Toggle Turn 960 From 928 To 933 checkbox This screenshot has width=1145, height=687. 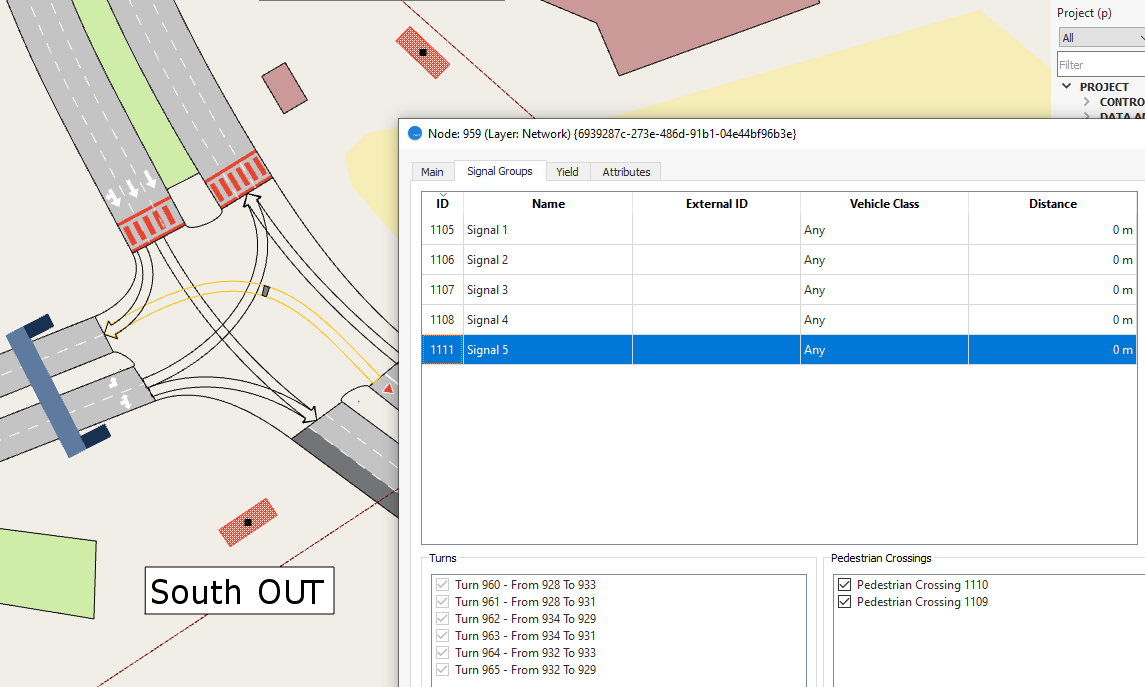tap(442, 585)
